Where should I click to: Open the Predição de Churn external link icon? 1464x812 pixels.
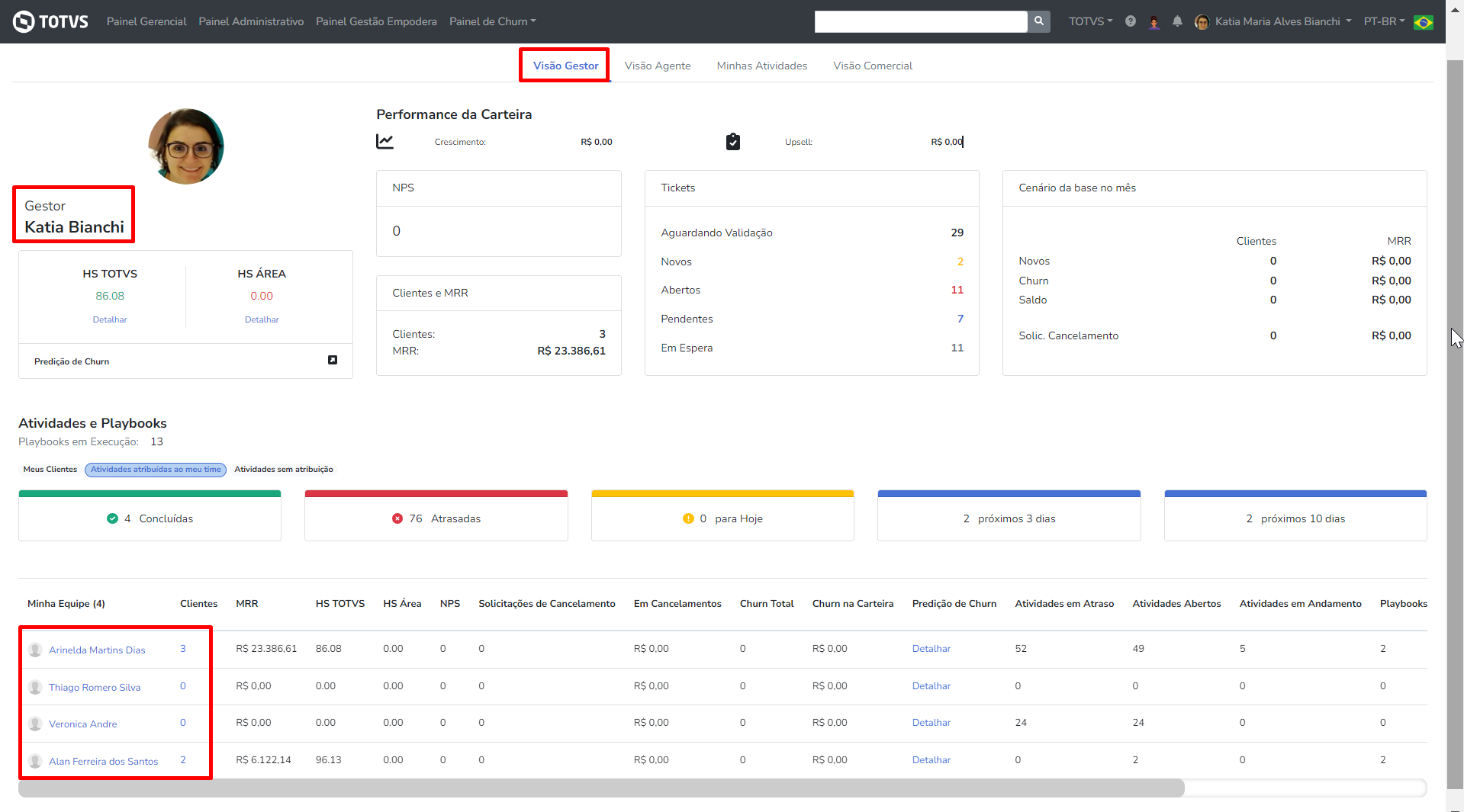pos(333,360)
